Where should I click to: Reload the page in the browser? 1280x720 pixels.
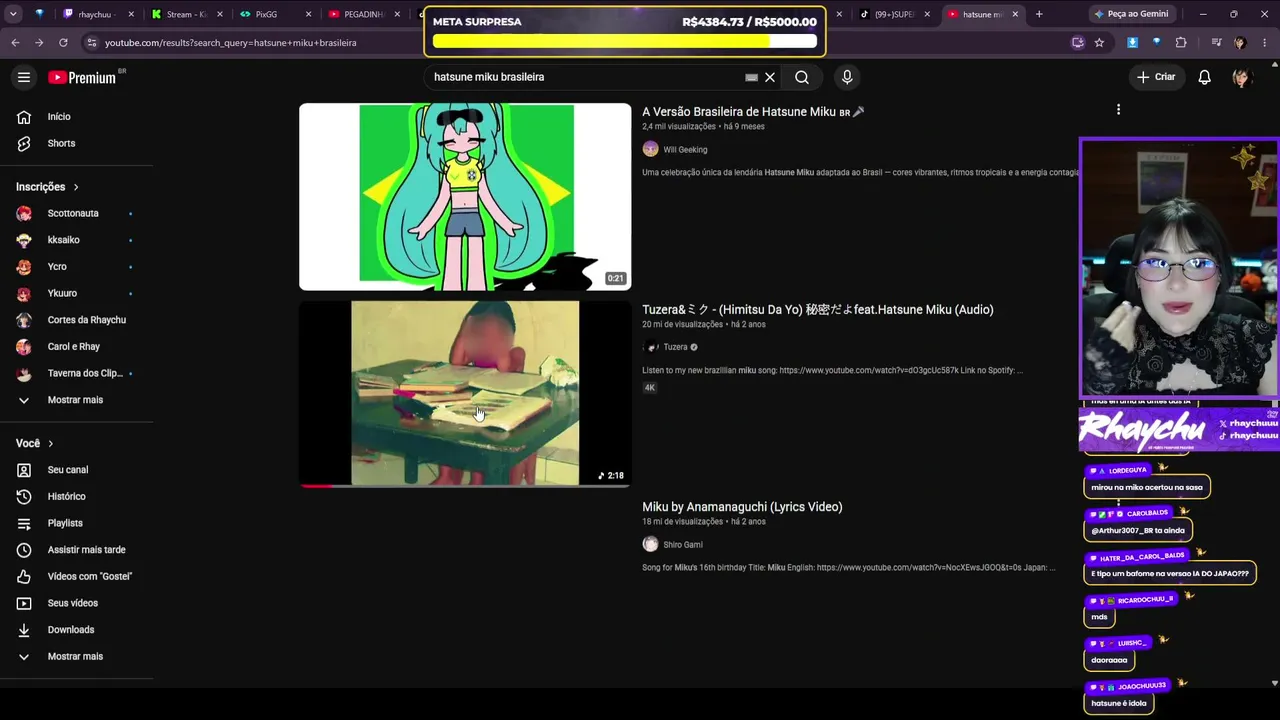click(x=63, y=43)
